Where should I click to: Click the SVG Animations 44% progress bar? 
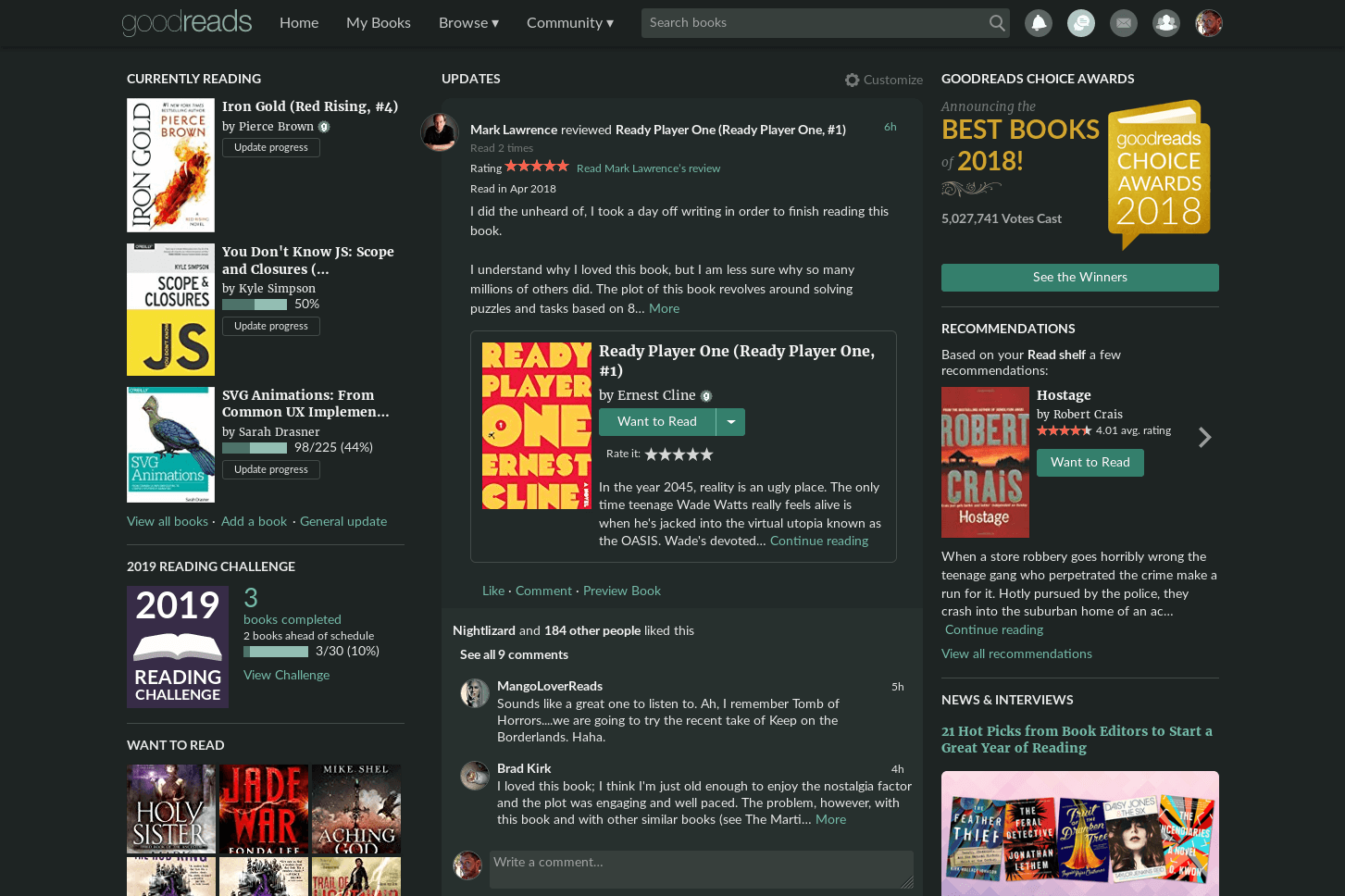tap(255, 448)
